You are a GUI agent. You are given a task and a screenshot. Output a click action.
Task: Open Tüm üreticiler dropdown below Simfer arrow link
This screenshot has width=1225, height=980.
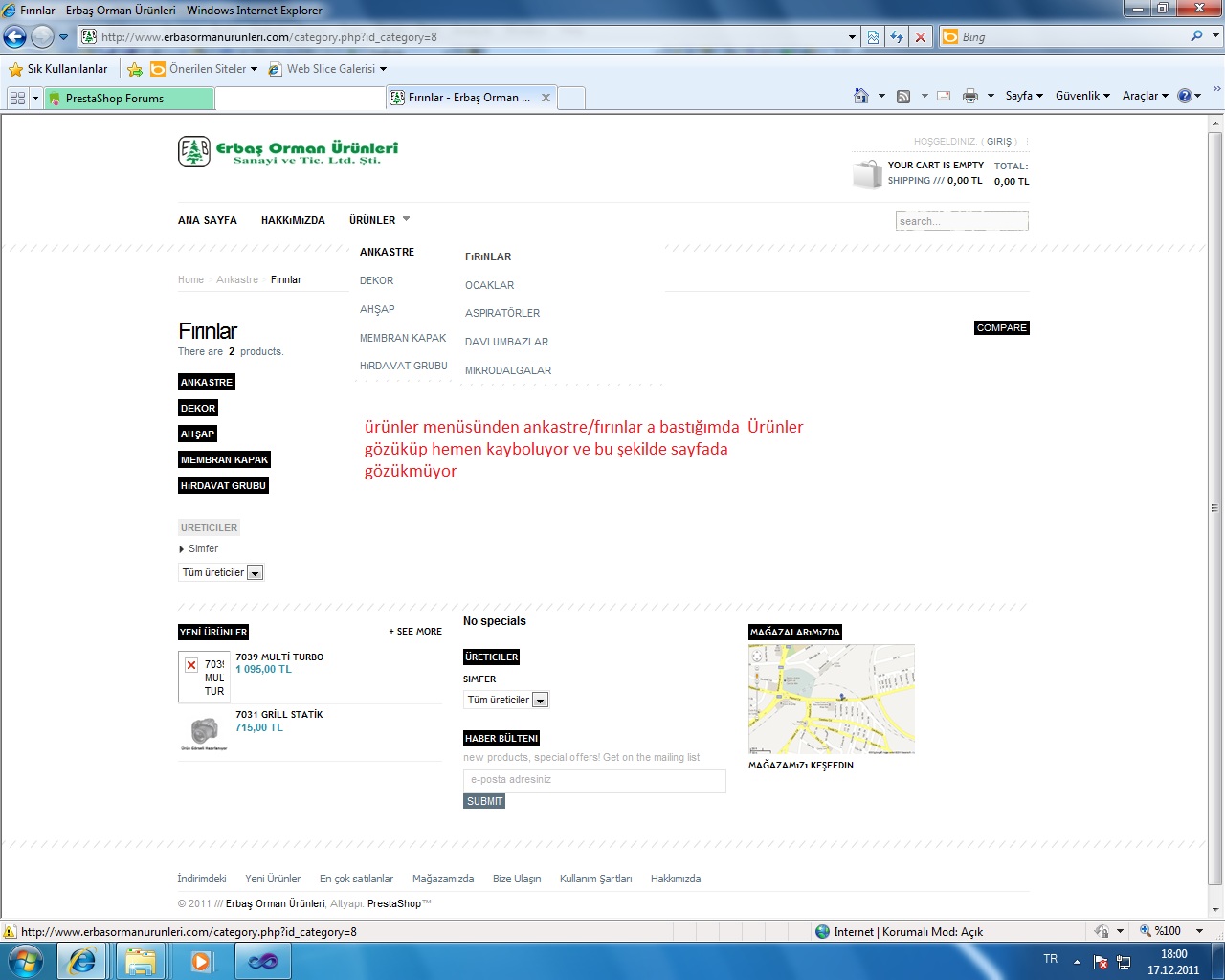pyautogui.click(x=221, y=572)
